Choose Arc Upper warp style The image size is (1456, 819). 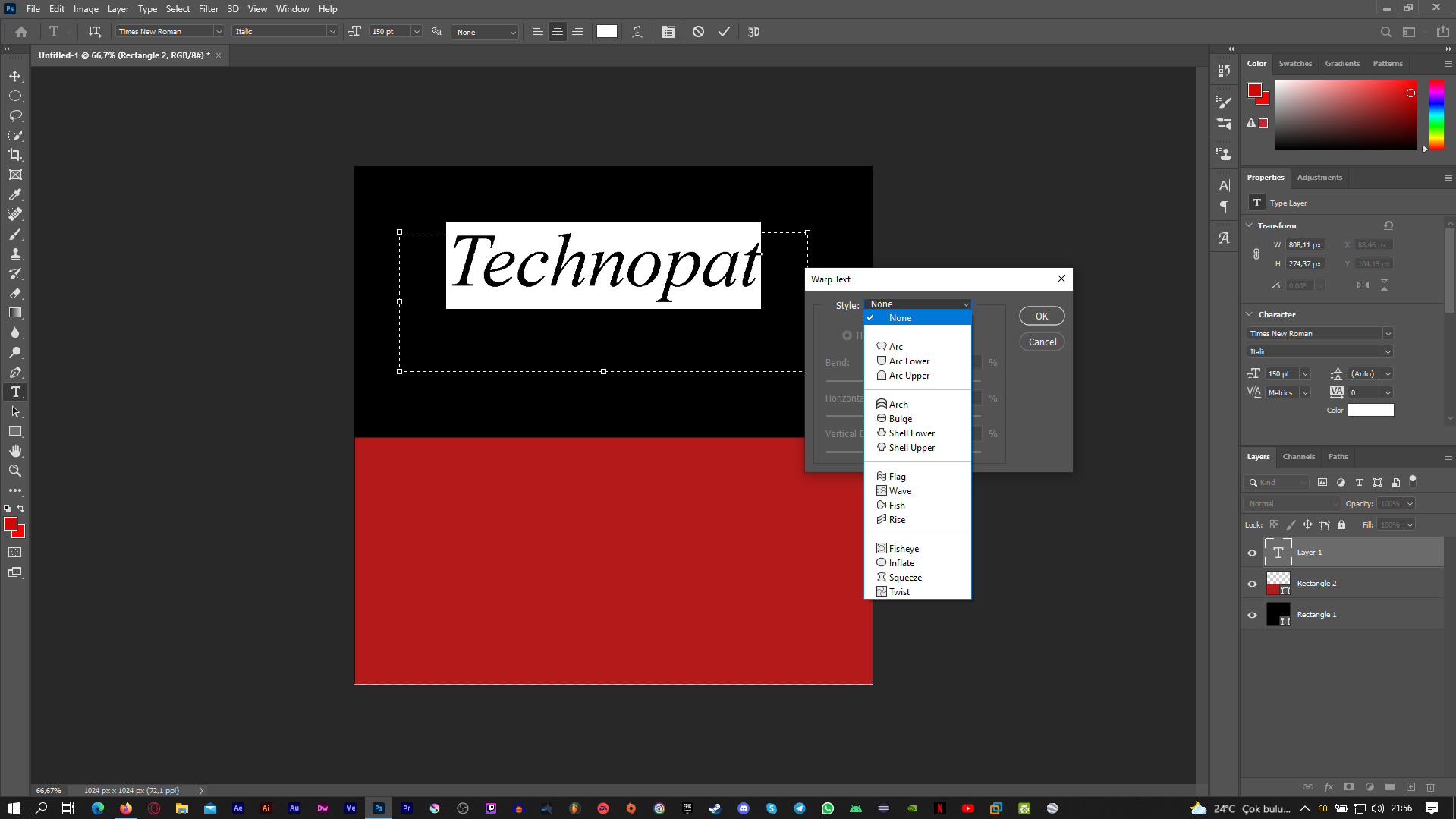pos(909,376)
